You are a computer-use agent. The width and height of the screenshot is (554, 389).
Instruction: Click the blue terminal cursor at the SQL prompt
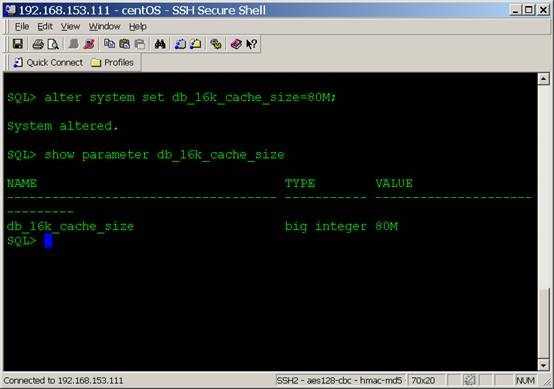point(48,241)
